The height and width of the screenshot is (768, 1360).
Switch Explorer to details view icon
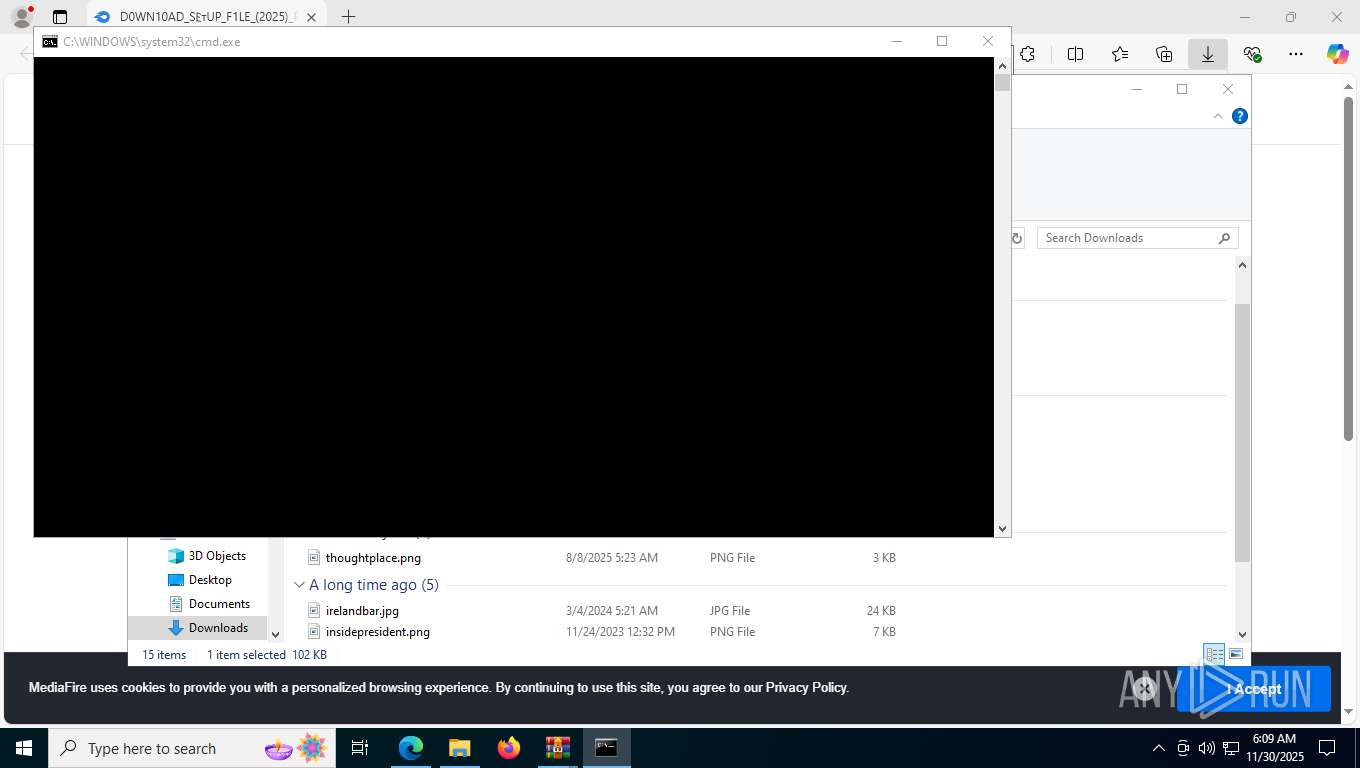tap(1214, 655)
